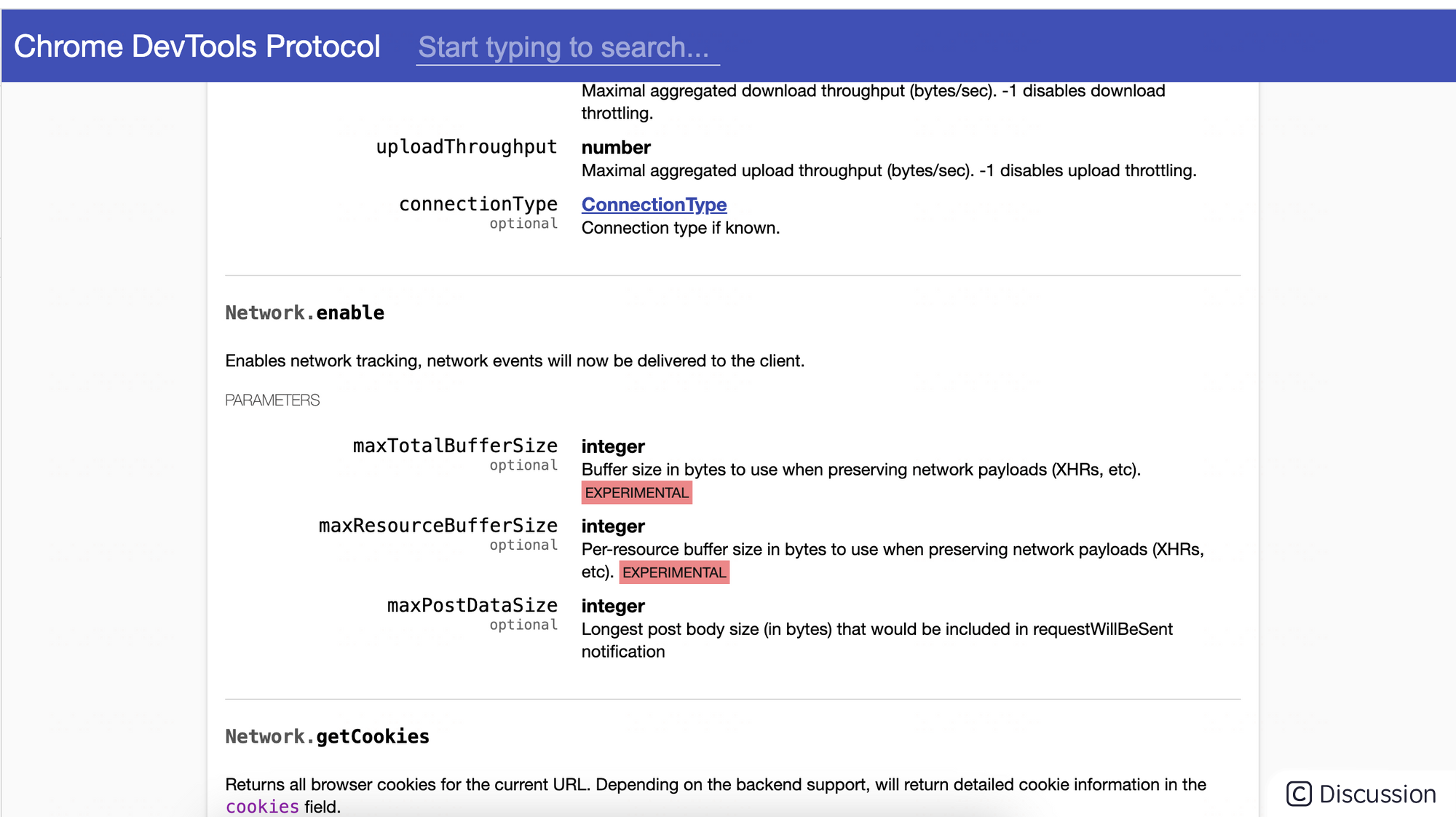Click the maxTotalBufferSize parameter name
The width and height of the screenshot is (1456, 817).
click(455, 446)
